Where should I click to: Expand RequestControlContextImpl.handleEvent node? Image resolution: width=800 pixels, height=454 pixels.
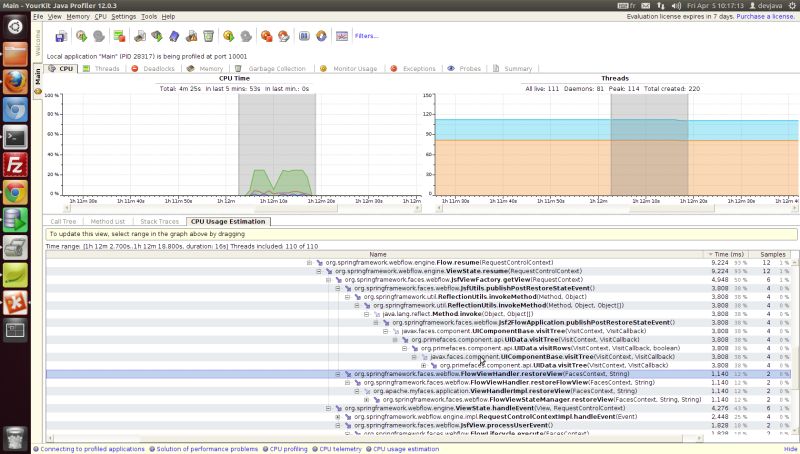point(338,417)
